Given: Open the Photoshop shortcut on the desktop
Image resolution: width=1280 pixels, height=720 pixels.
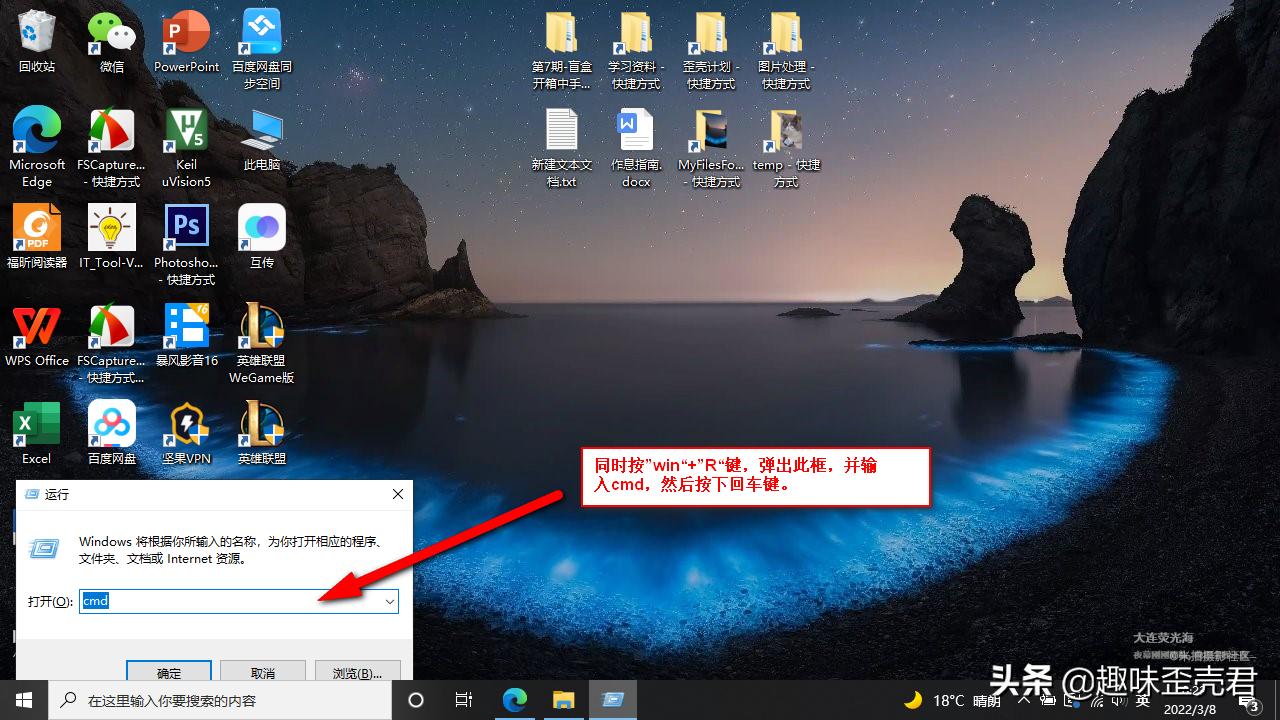Looking at the screenshot, I should click(x=186, y=226).
